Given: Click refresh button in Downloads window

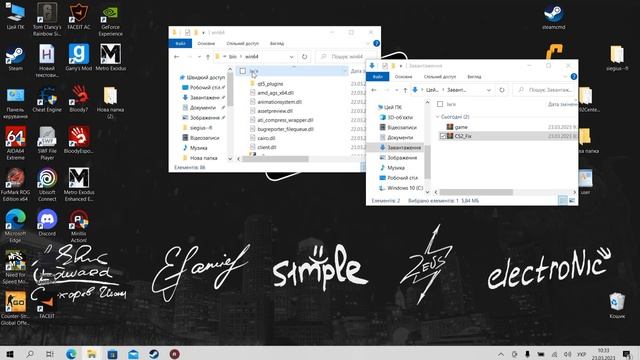Looking at the screenshot, I should point(502,90).
